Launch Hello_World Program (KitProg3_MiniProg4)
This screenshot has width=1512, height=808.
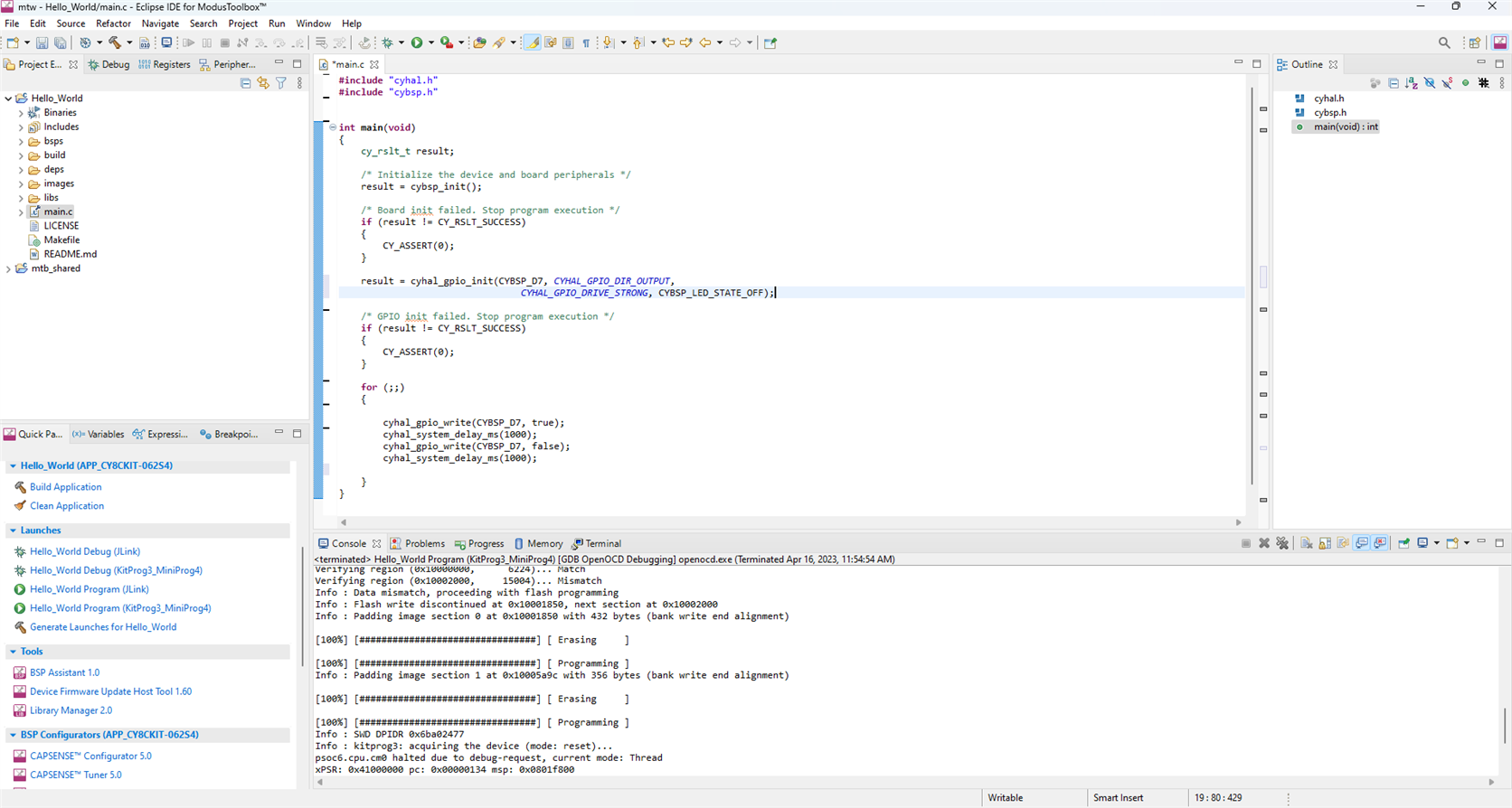(120, 608)
